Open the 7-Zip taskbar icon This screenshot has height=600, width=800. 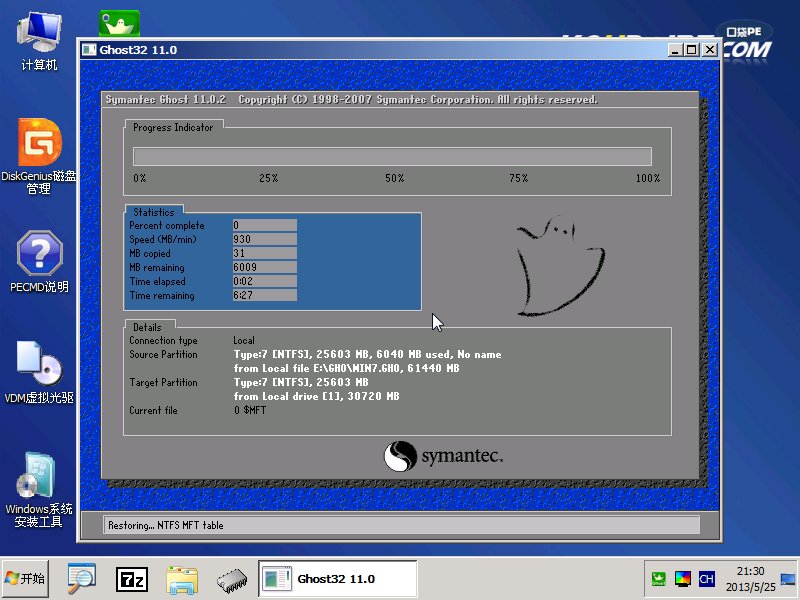click(x=131, y=578)
